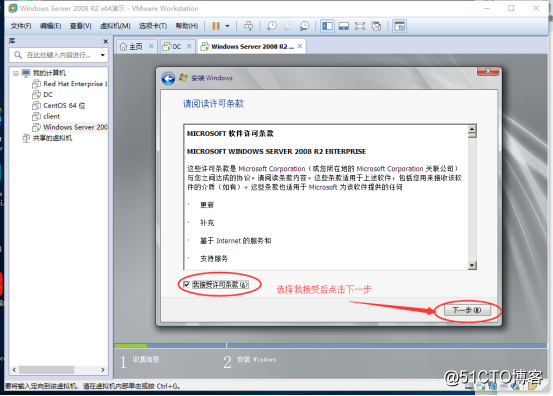The height and width of the screenshot is (396, 553).
Task: Close the 安装 Windows setup dialog
Action: coord(488,71)
